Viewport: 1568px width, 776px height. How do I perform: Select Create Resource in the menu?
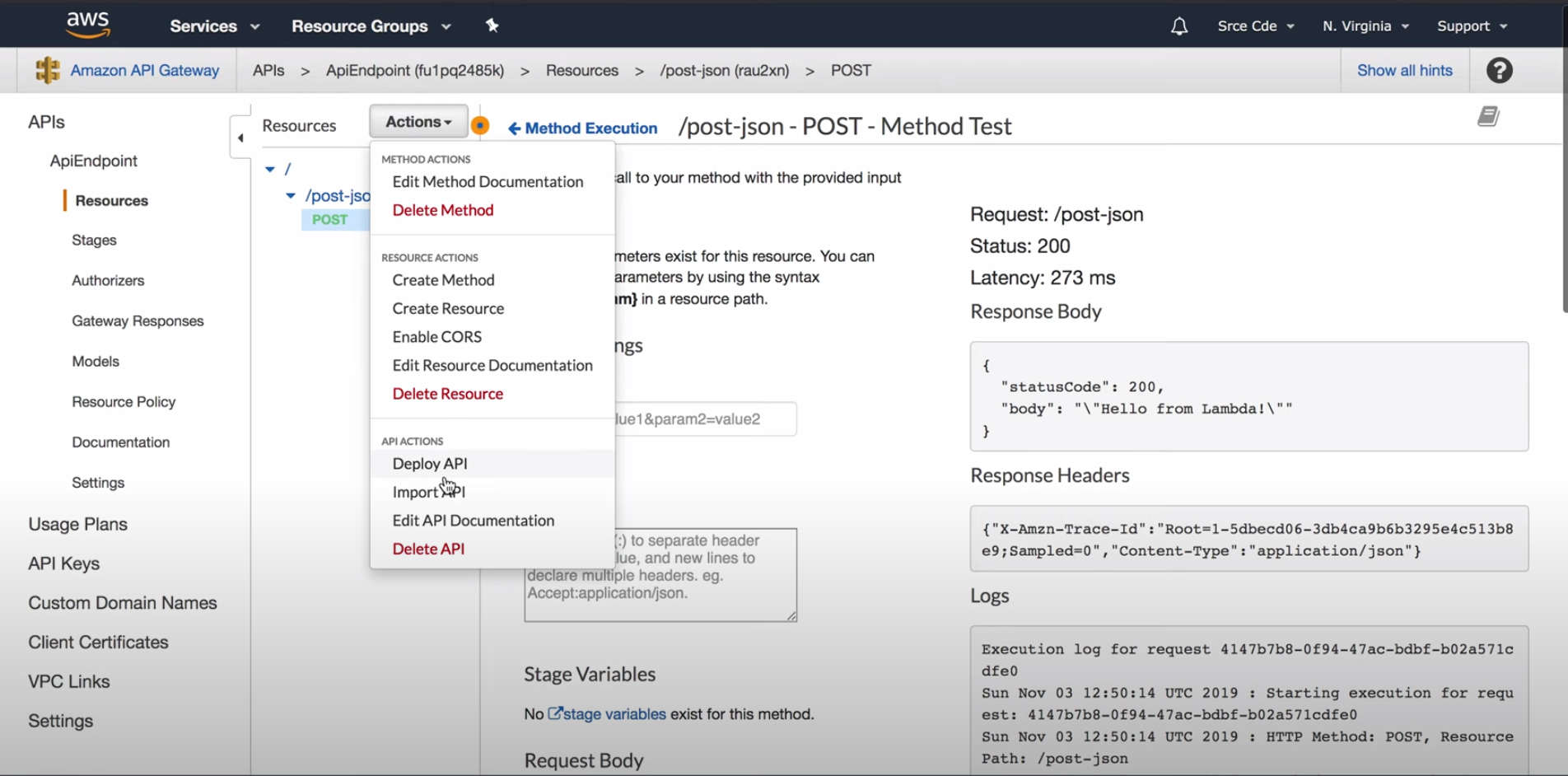click(x=448, y=308)
